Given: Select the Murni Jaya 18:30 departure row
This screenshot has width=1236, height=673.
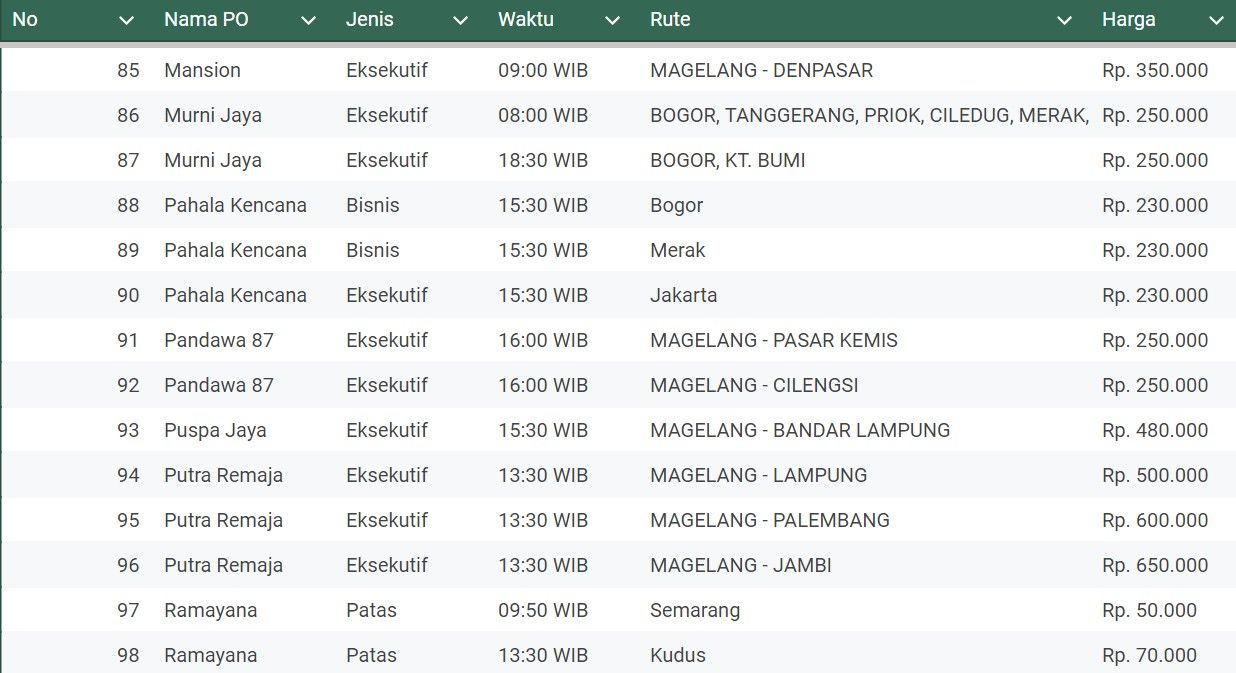Looking at the screenshot, I should [400, 160].
